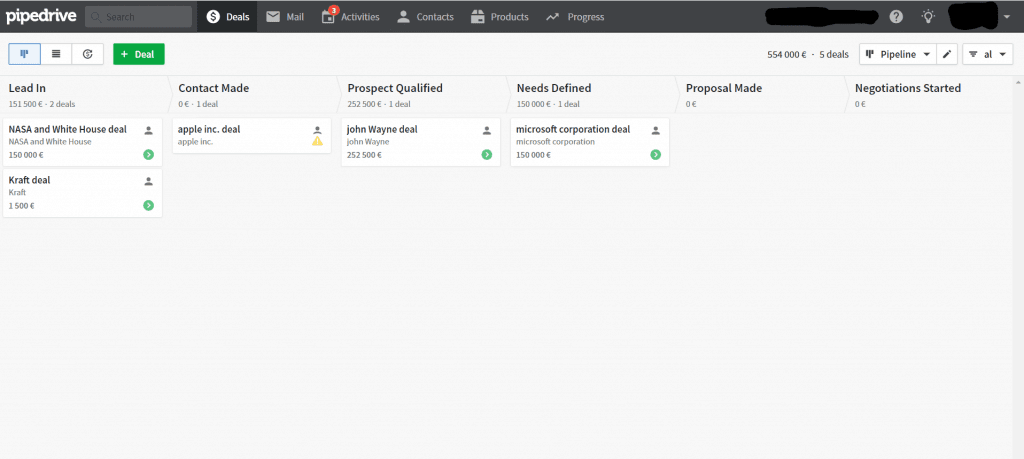This screenshot has width=1024, height=459.
Task: Click the 252 500 € value on john Wayne deal
Action: click(364, 155)
